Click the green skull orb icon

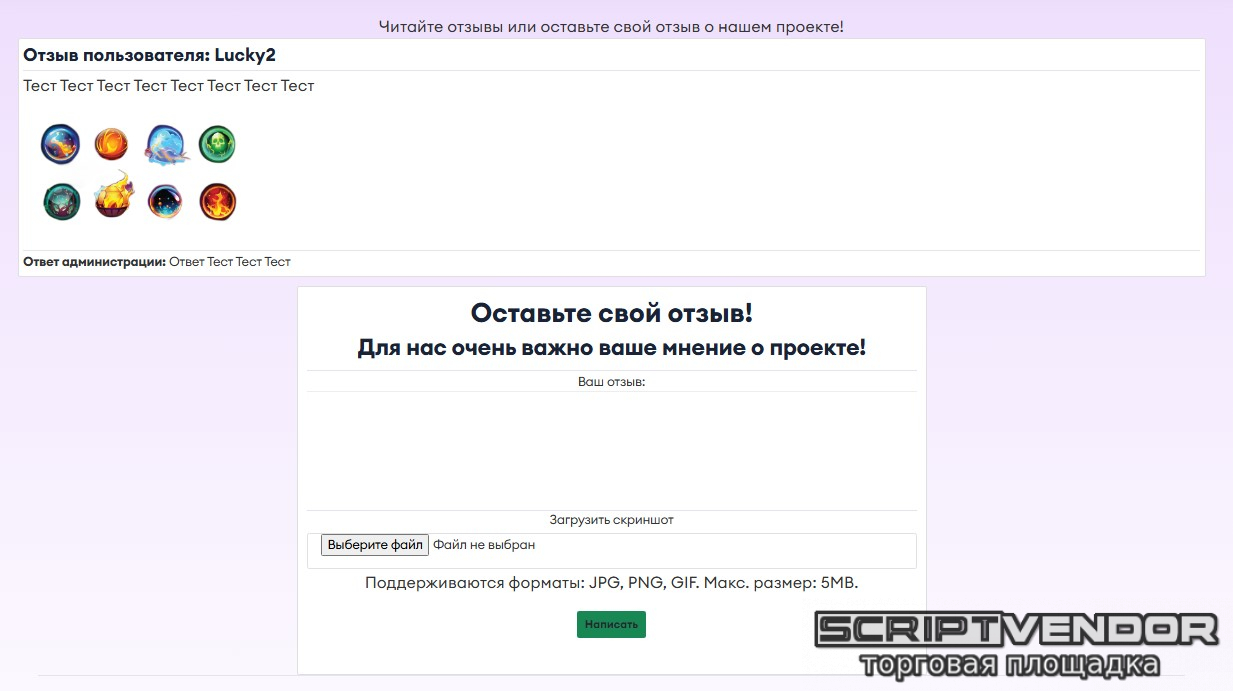[217, 145]
